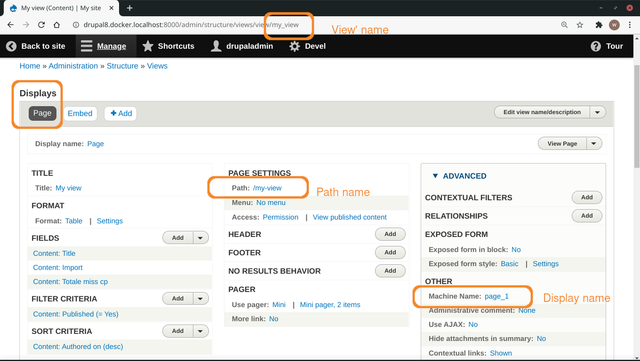Viewport: 640px width, 361px height.
Task: Click Edit view name/description button
Action: (542, 112)
